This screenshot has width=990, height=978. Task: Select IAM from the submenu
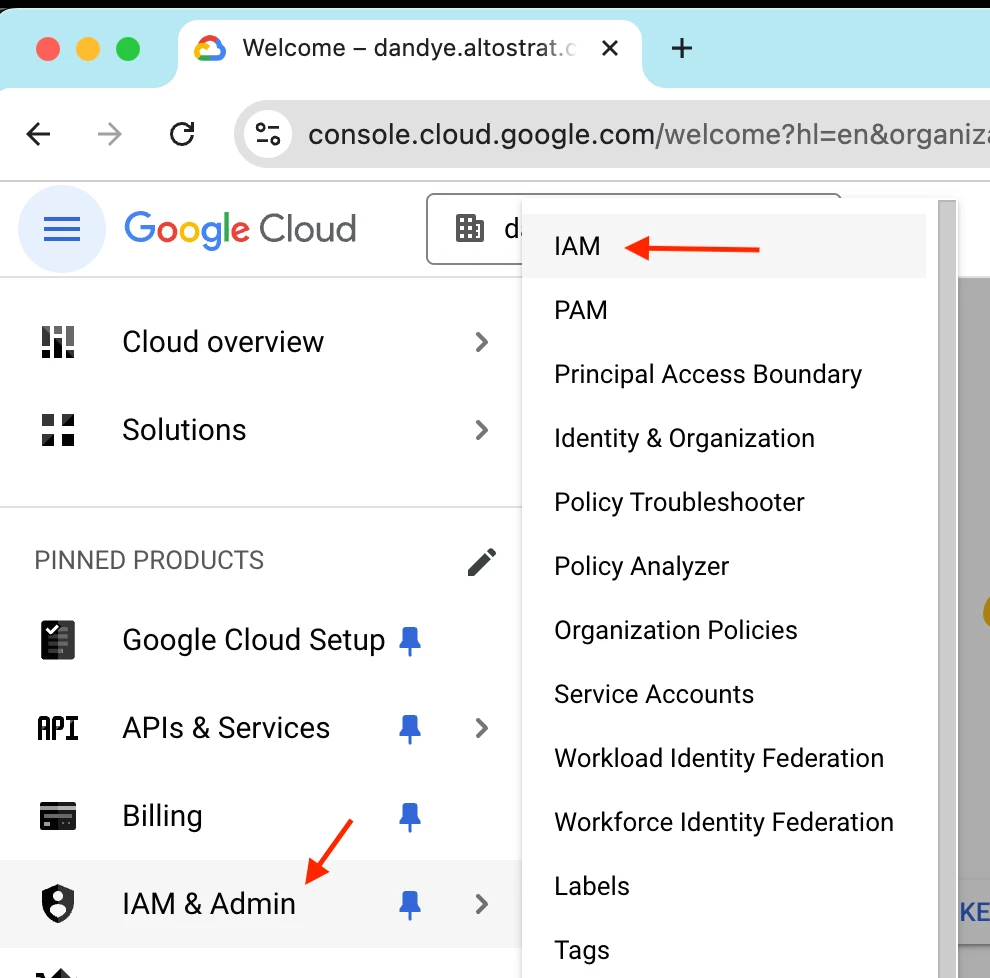pyautogui.click(x=724, y=246)
